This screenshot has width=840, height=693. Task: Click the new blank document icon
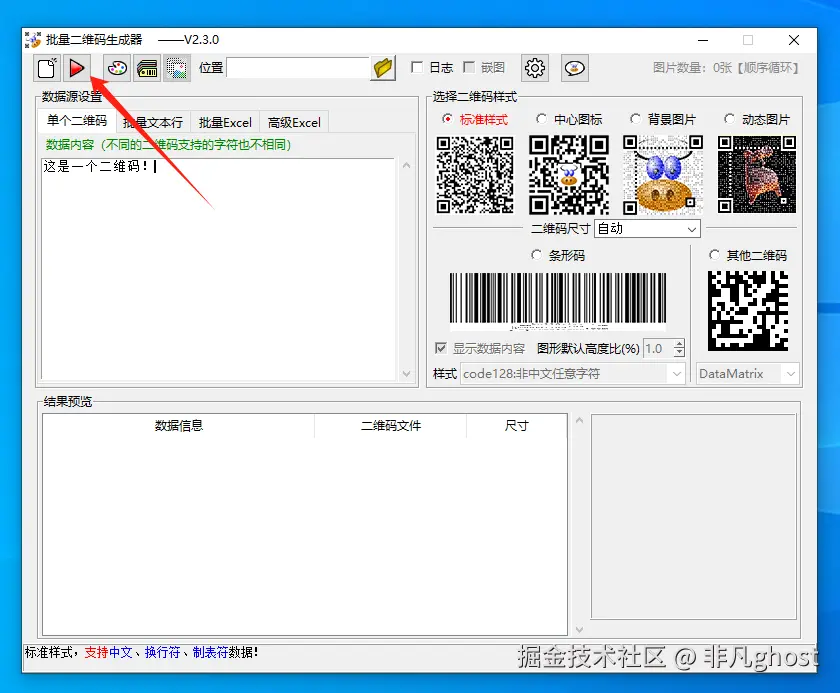click(47, 68)
